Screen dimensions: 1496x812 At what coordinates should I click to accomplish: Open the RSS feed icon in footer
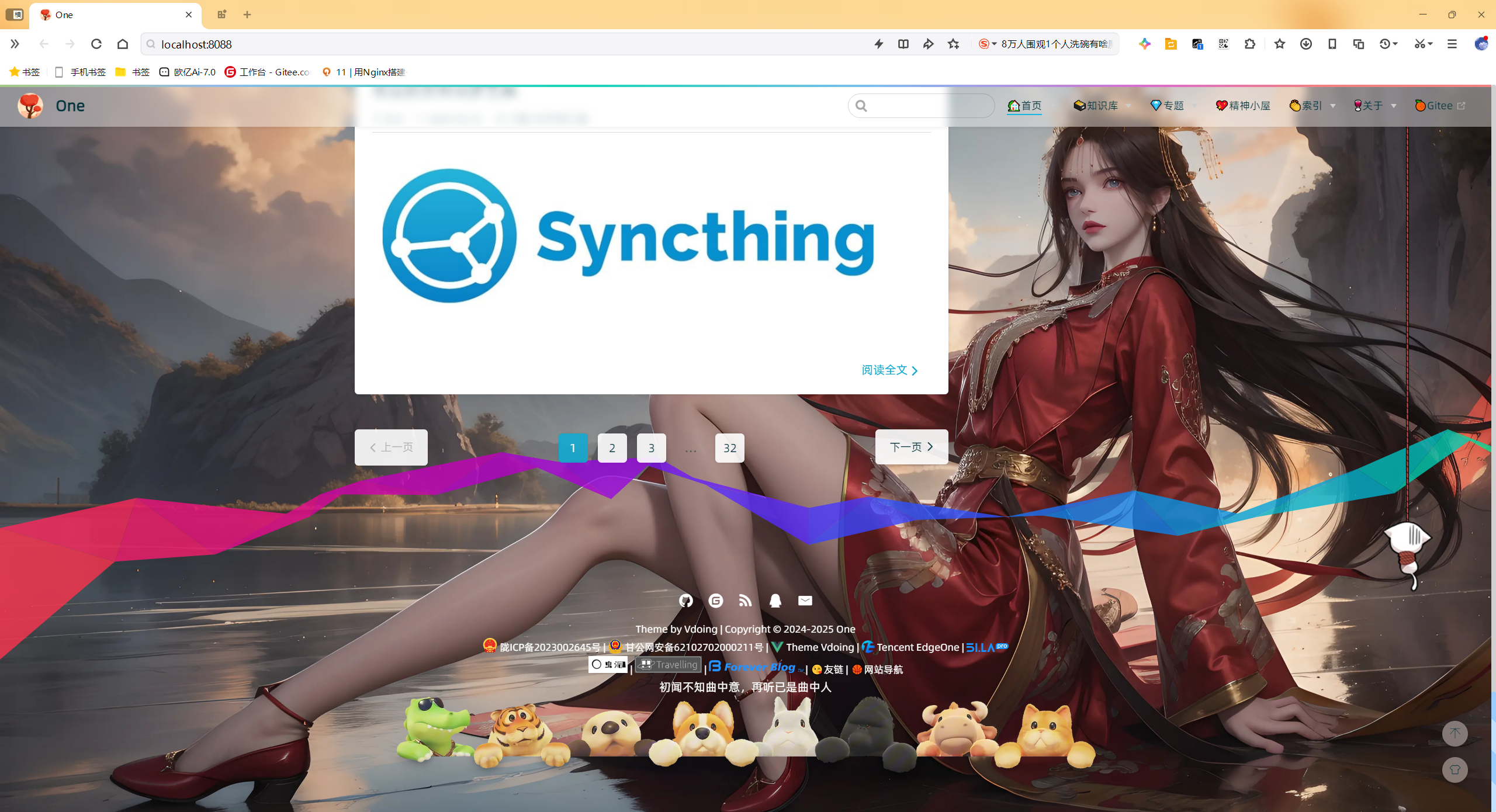pos(745,601)
